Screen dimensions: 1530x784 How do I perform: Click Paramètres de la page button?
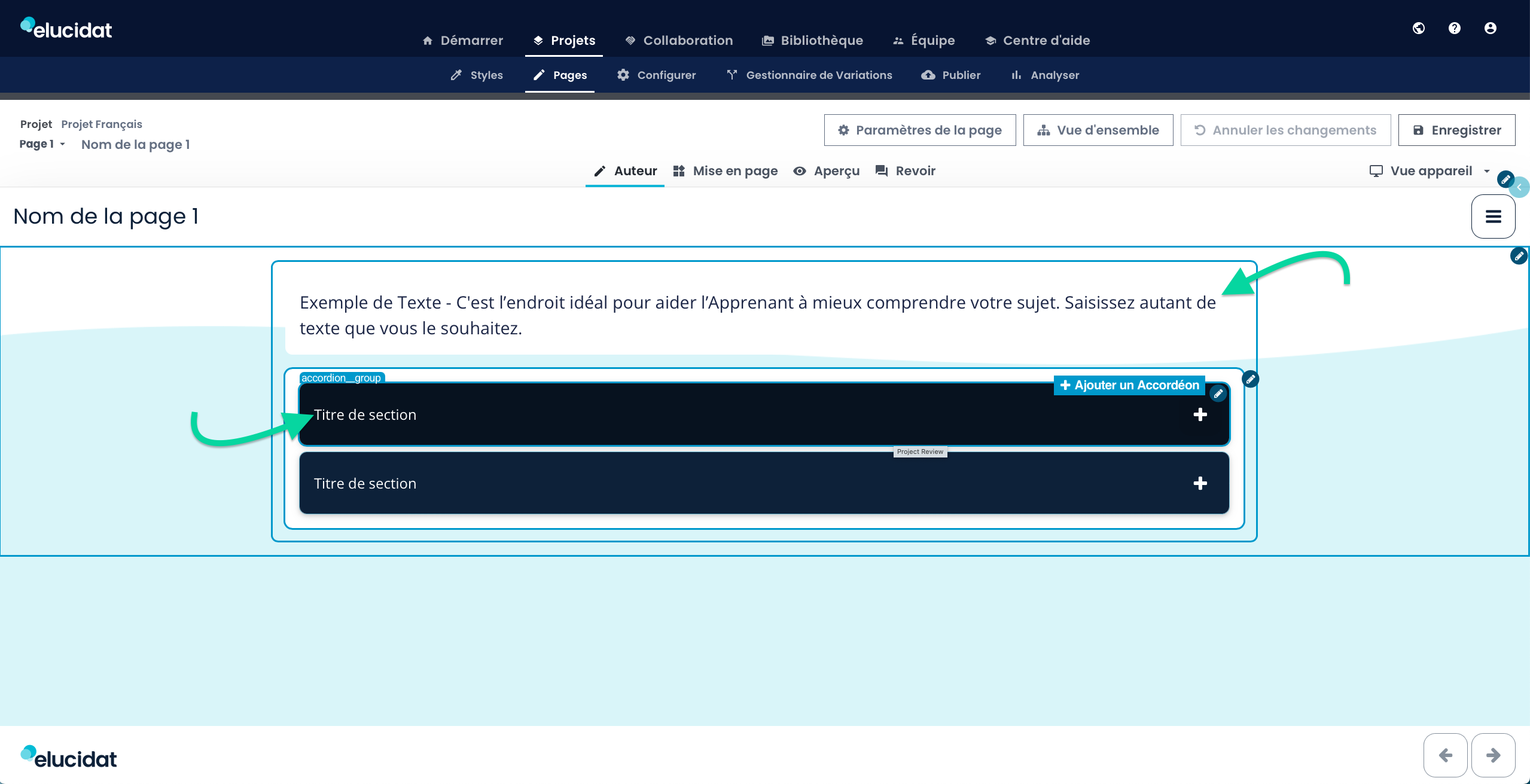pos(920,130)
